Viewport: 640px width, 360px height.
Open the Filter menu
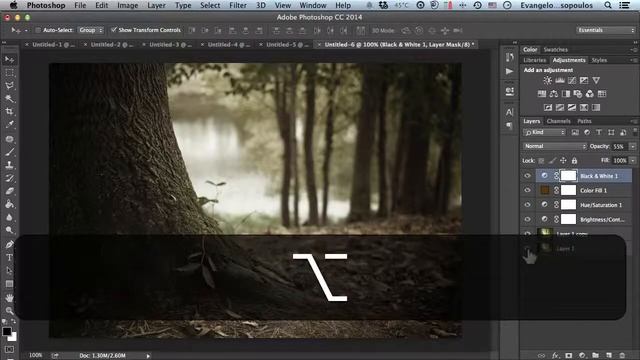pos(238,5)
